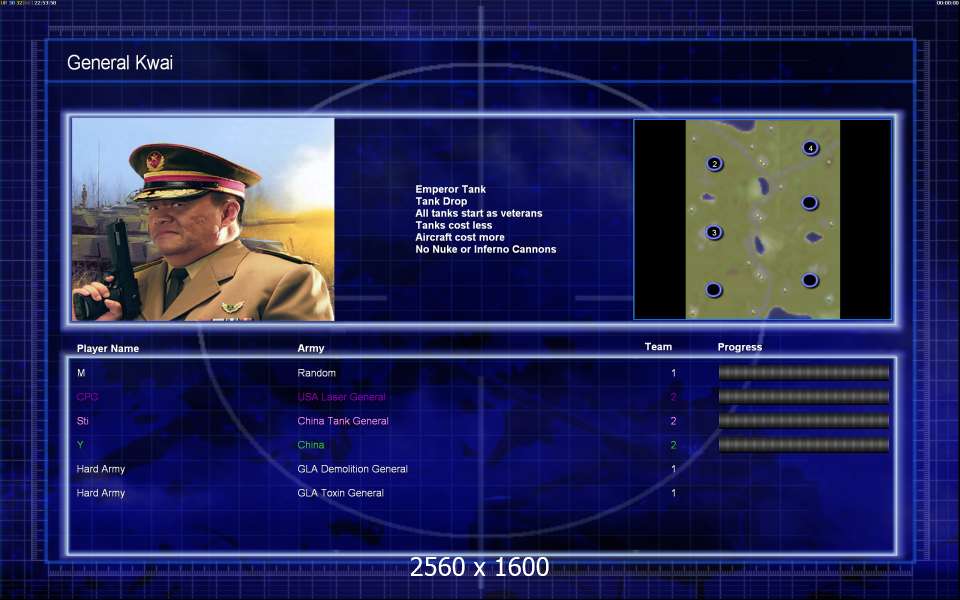This screenshot has width=960, height=600.
Task: Click team number 1 in GLA Toxin General row
Action: click(673, 493)
